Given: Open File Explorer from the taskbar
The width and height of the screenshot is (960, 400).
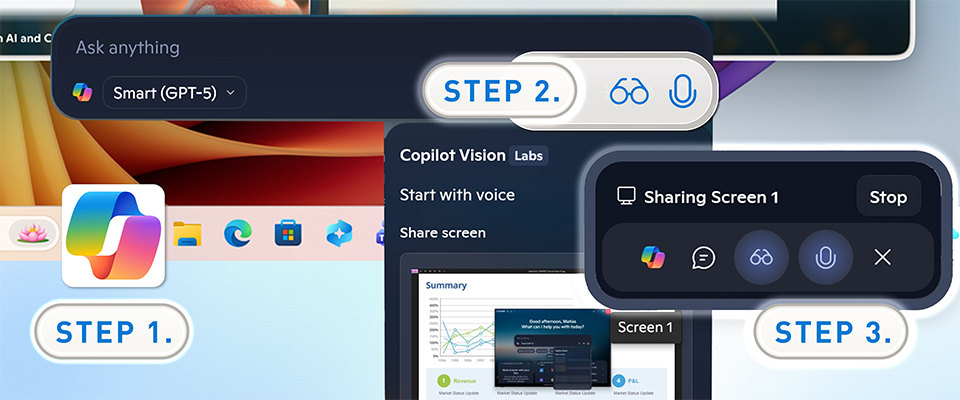Looking at the screenshot, I should point(187,233).
